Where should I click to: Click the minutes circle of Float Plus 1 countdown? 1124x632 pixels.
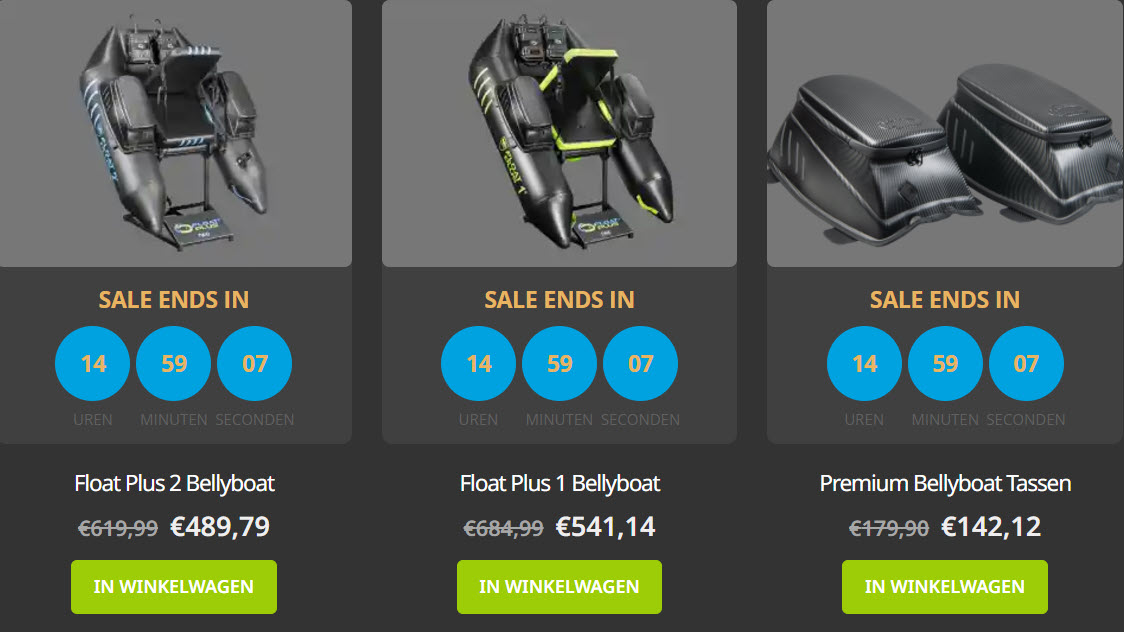[x=559, y=363]
